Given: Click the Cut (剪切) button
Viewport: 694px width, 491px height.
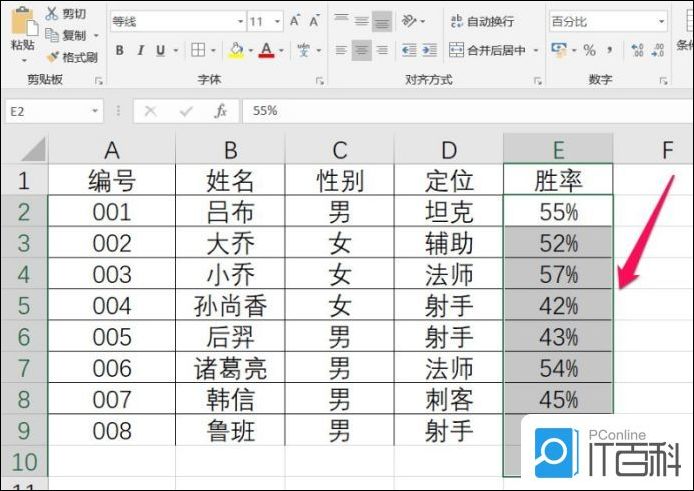Looking at the screenshot, I should point(66,14).
